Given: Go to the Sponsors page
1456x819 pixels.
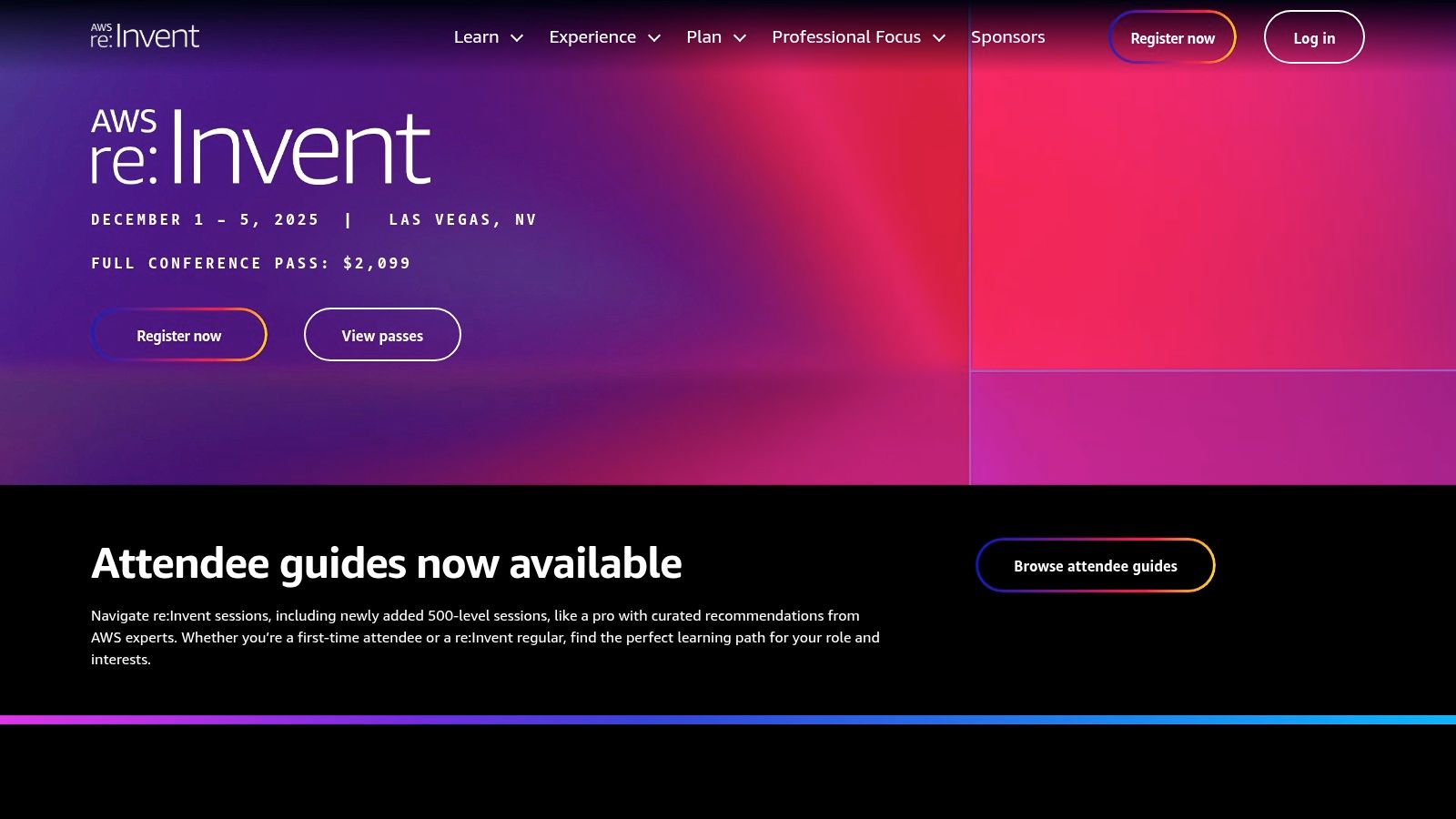Looking at the screenshot, I should 1007,37.
